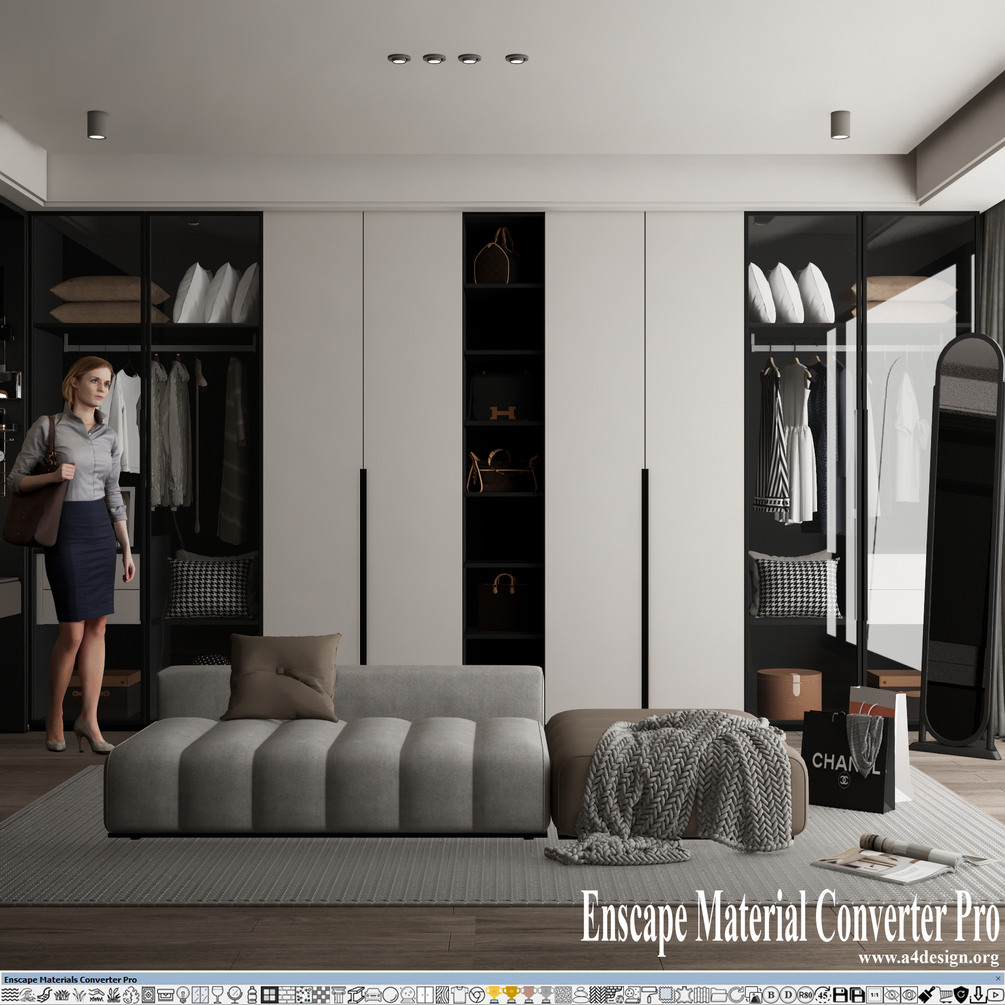Toggle the crossed-out eye hide icon

(x=892, y=995)
